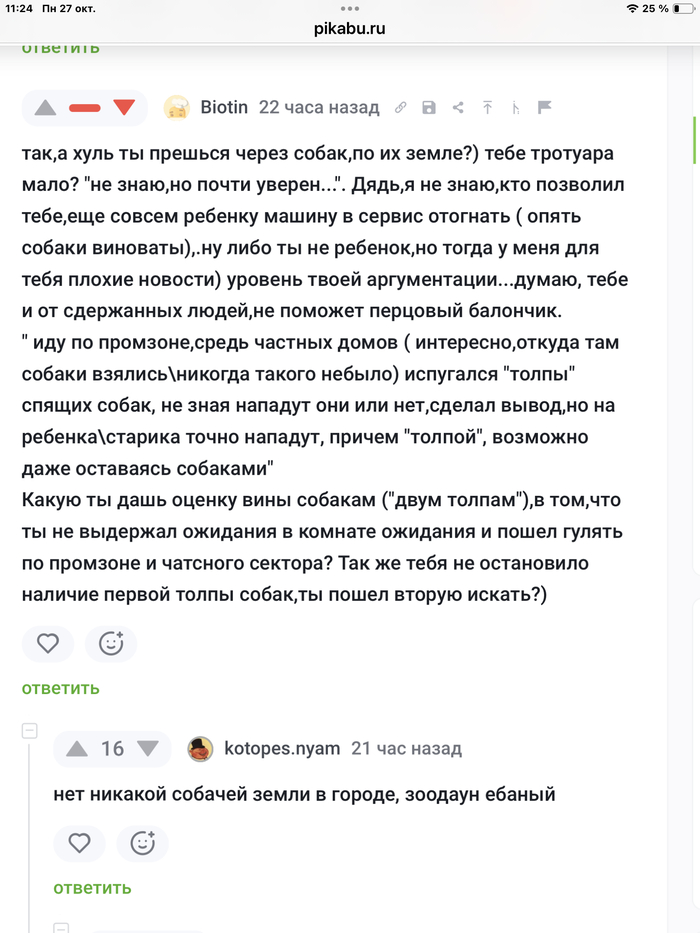Share Biotin's comment
The height and width of the screenshot is (933, 700).
coord(458,107)
